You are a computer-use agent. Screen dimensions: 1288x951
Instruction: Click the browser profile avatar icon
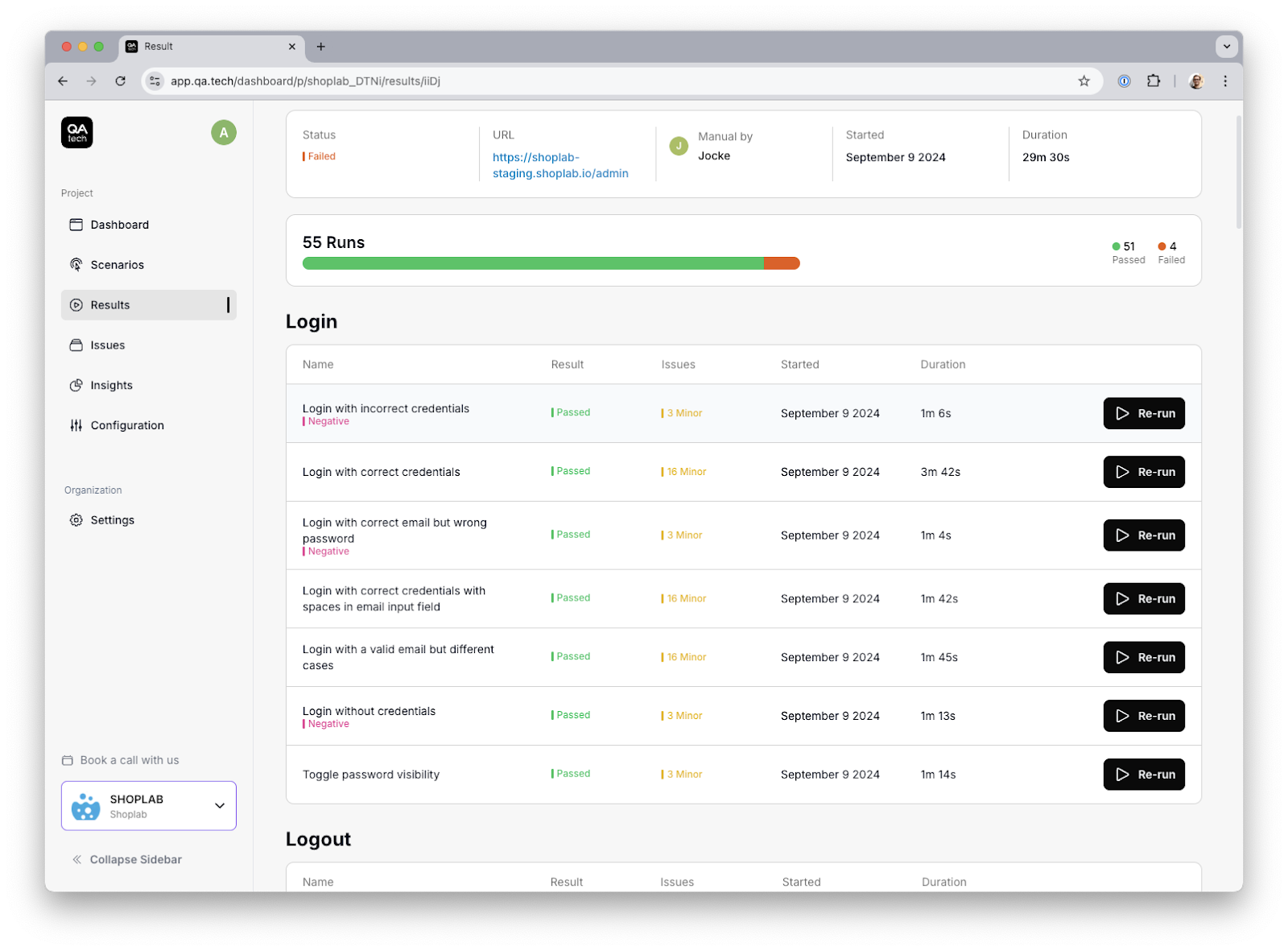pos(1196,81)
